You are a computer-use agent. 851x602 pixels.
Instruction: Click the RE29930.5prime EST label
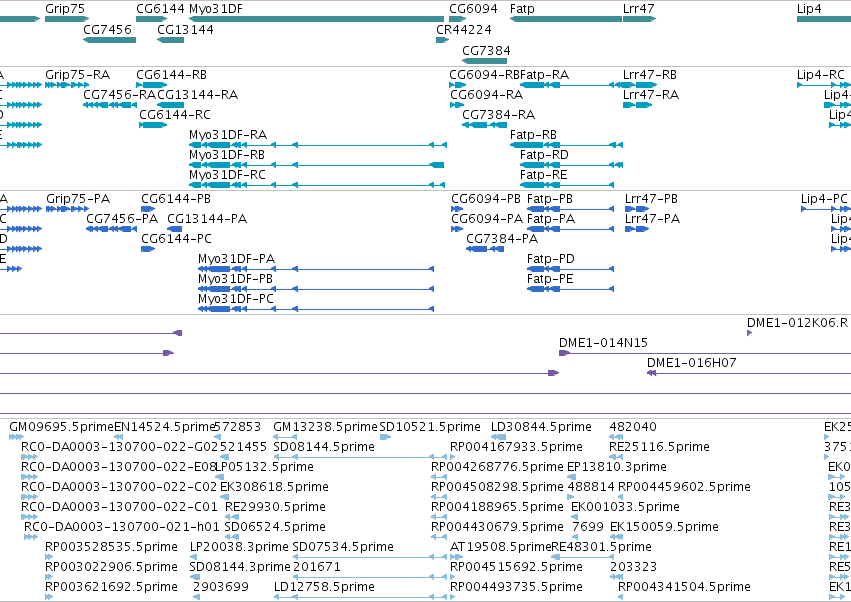(275, 507)
